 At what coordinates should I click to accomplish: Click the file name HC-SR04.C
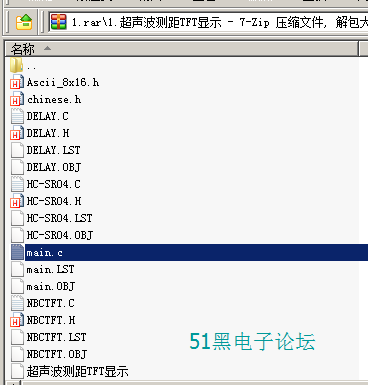(x=53, y=184)
